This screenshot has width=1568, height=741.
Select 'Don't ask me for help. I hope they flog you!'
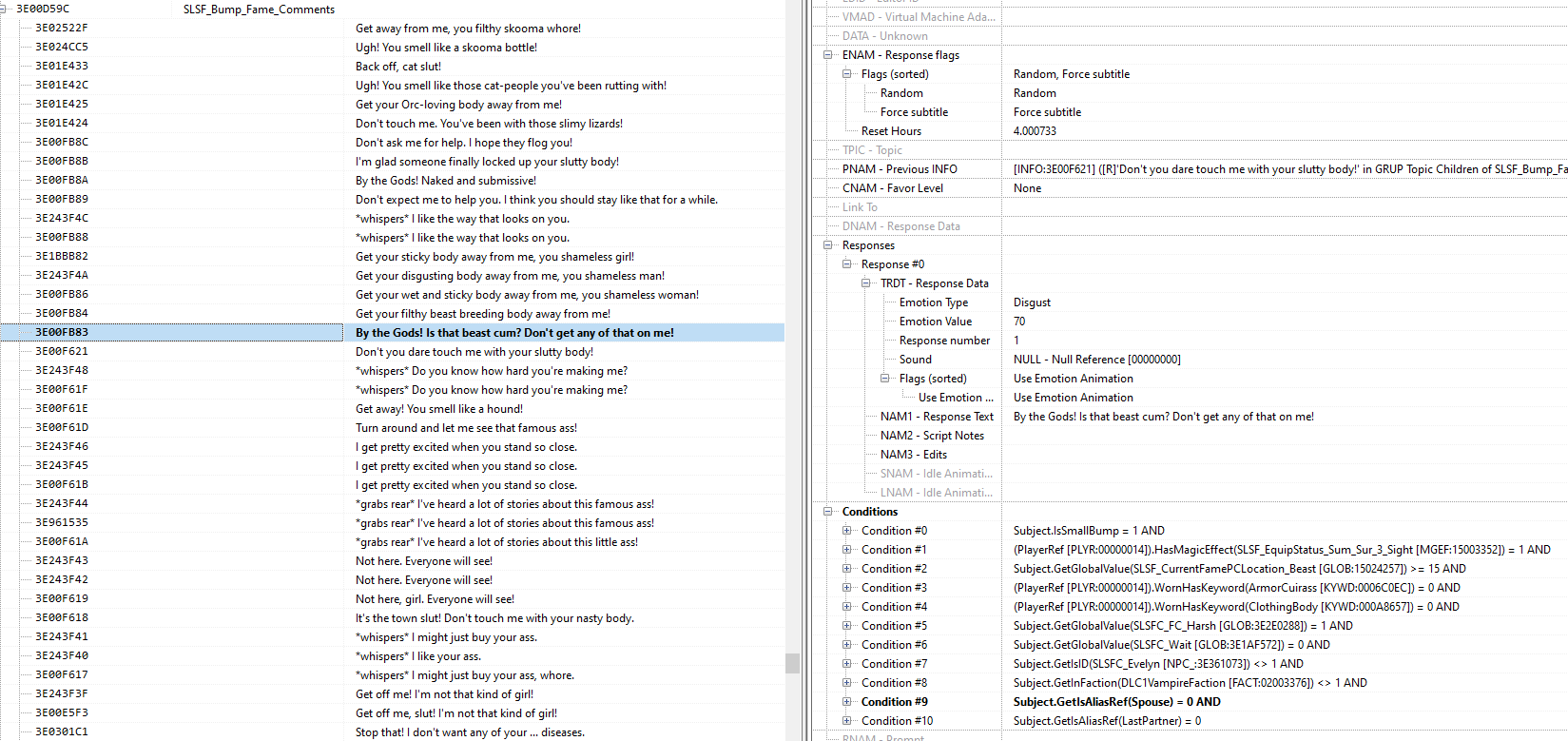pyautogui.click(x=392, y=143)
